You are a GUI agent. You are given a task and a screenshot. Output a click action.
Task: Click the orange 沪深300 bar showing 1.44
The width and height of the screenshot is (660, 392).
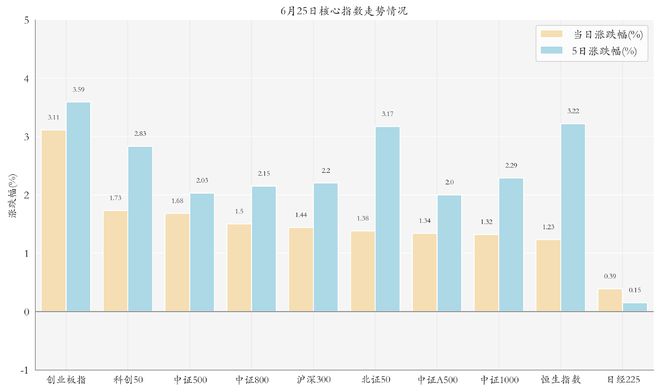click(x=301, y=269)
